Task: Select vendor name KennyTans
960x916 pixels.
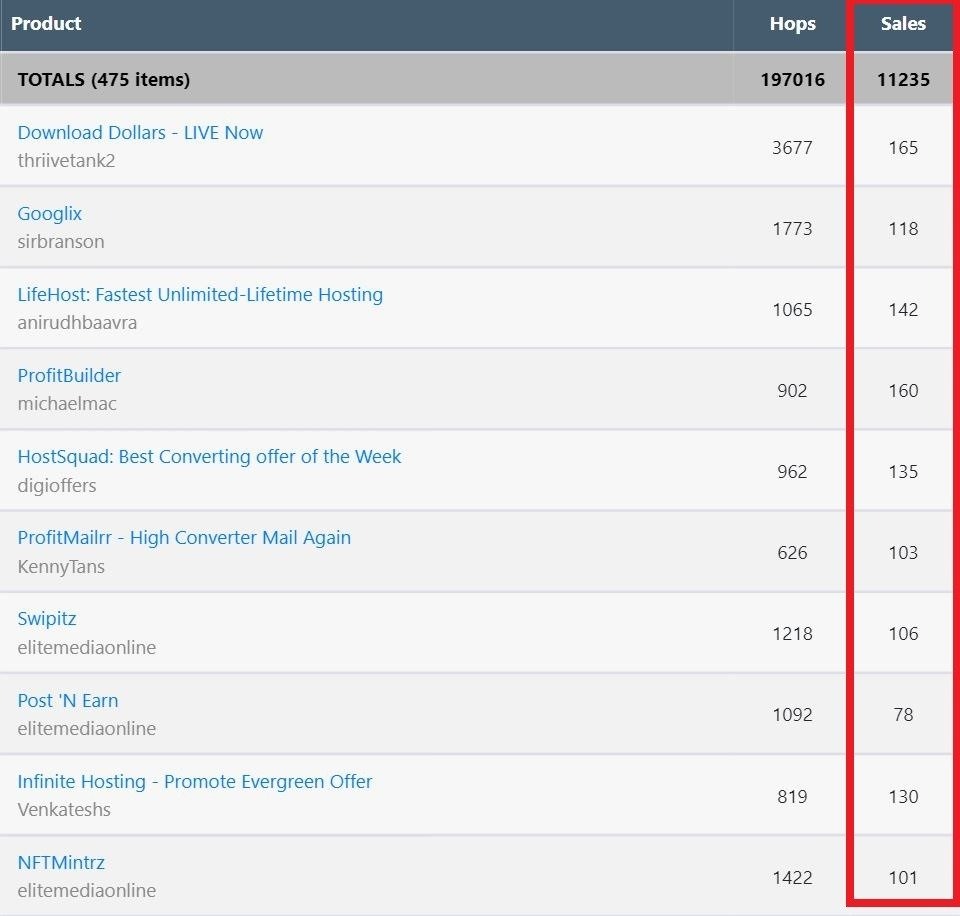Action: point(61,566)
